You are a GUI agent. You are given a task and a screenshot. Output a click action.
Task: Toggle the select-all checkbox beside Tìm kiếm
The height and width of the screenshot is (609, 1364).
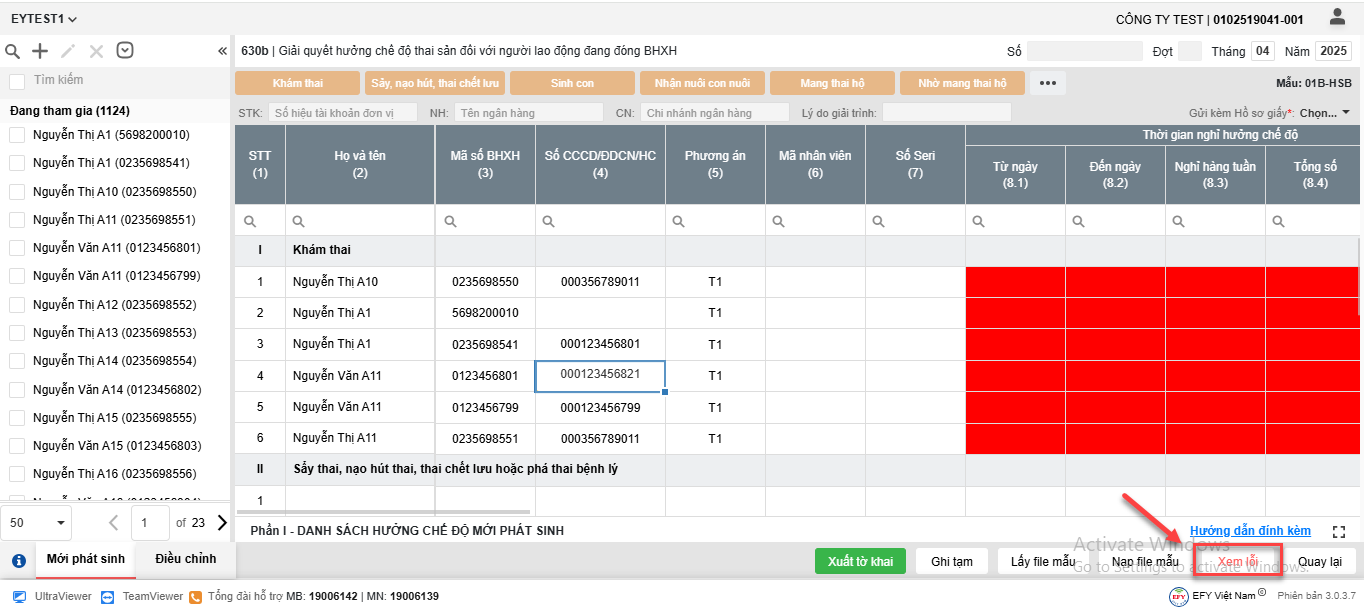(17, 81)
